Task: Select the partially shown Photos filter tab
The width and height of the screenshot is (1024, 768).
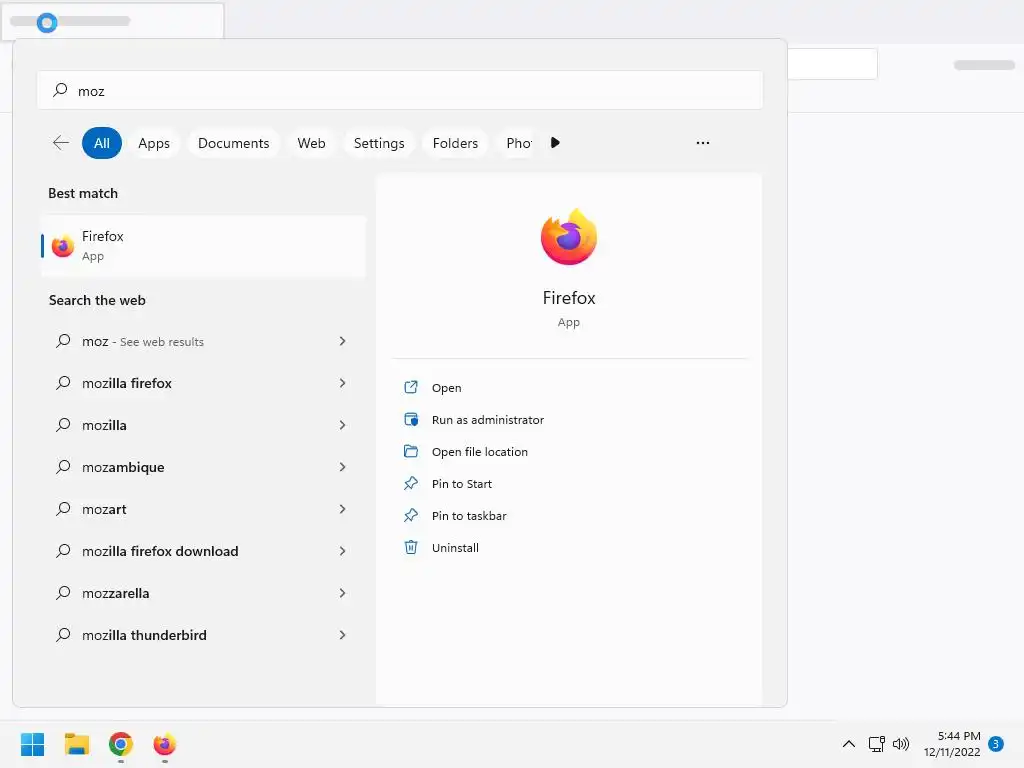Action: point(519,143)
